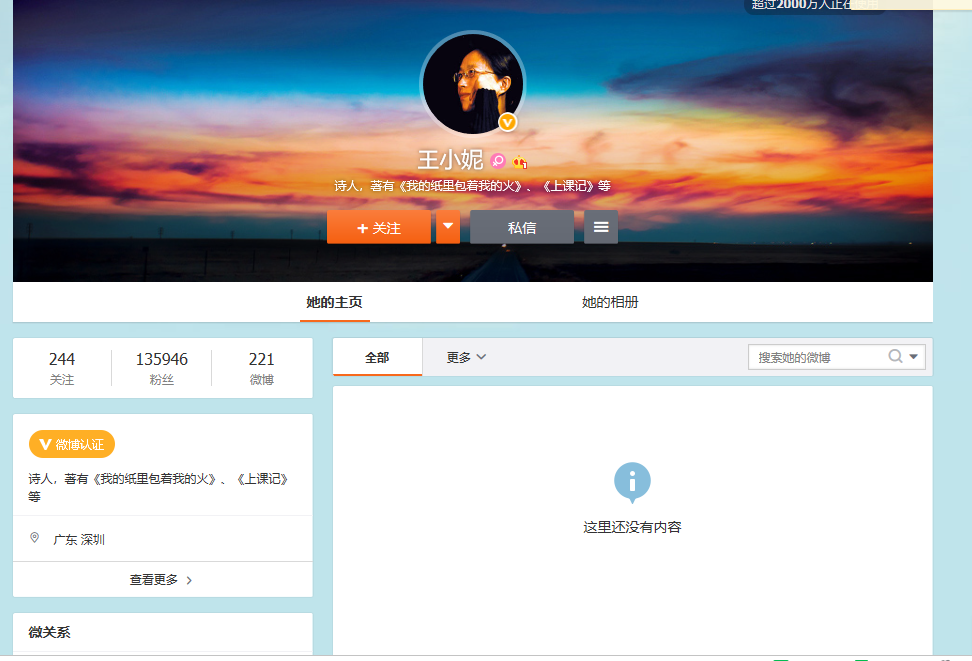Select the 全部 tab above the feed
The image size is (972, 661).
[x=377, y=356]
